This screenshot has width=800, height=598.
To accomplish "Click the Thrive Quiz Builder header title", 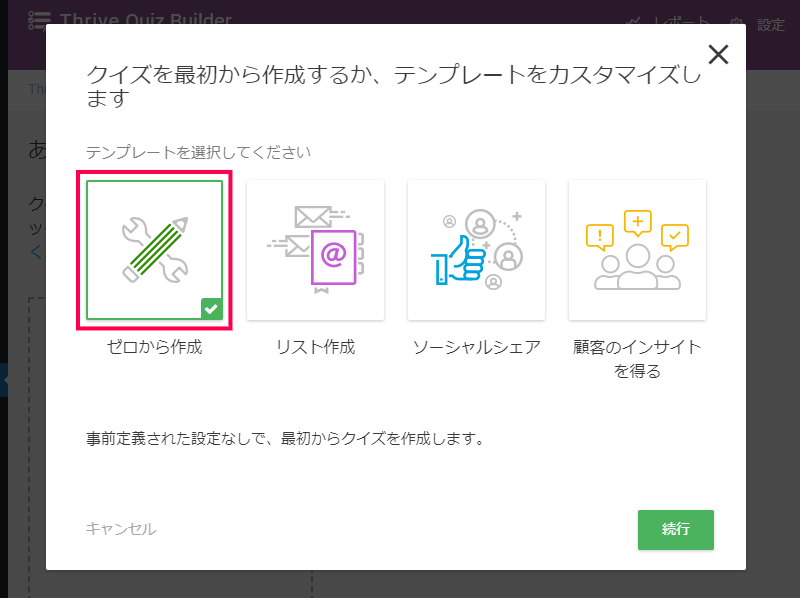I will coord(146,20).
